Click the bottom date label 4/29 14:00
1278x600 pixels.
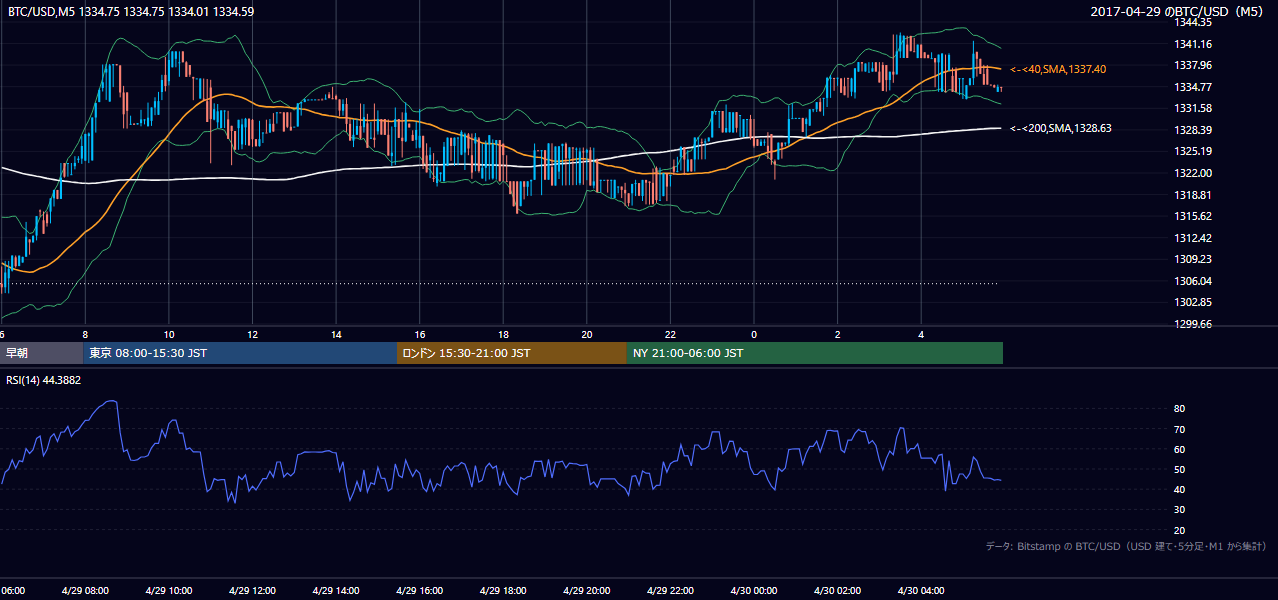coord(335,591)
